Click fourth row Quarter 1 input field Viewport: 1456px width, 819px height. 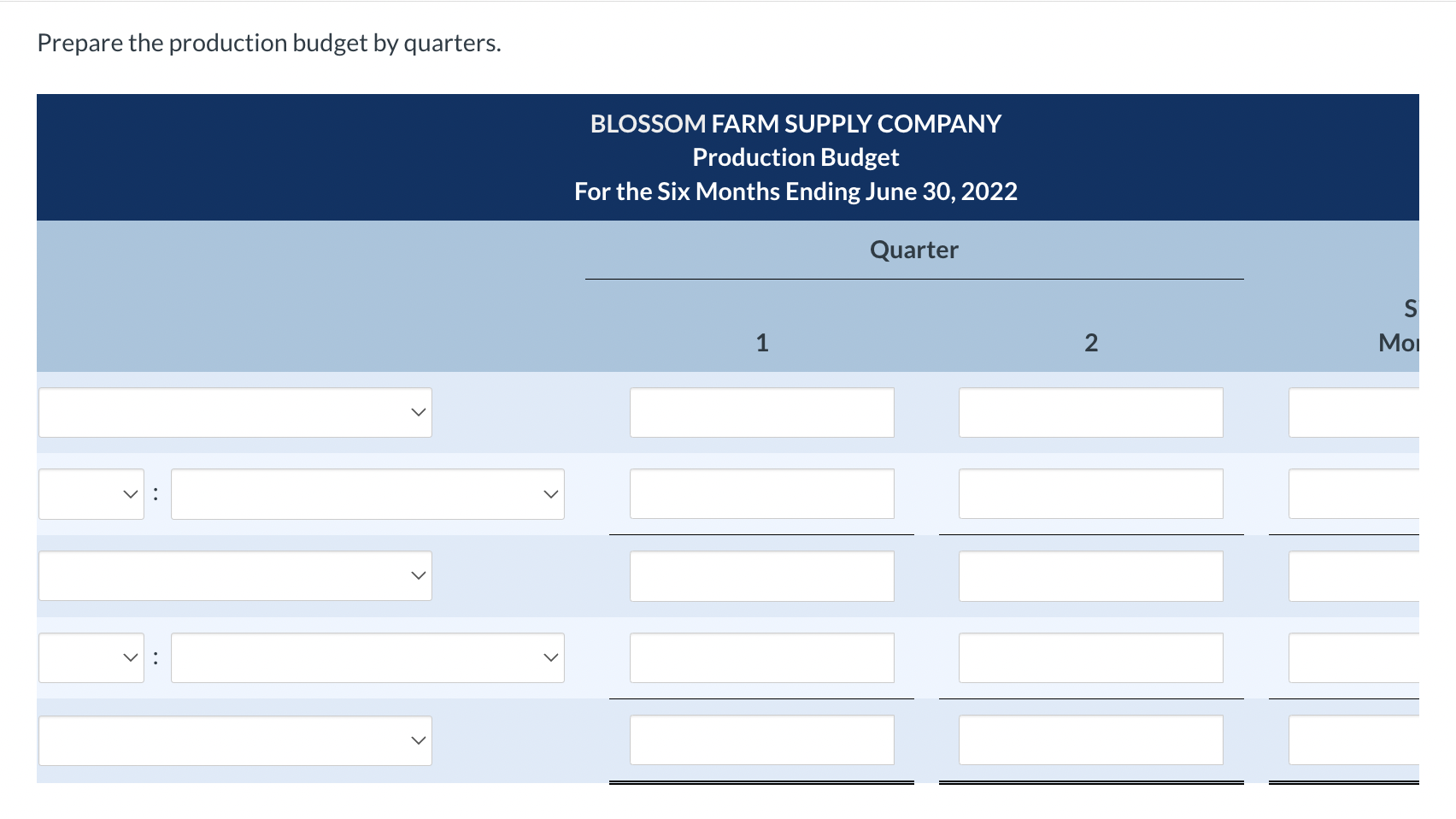tap(762, 657)
